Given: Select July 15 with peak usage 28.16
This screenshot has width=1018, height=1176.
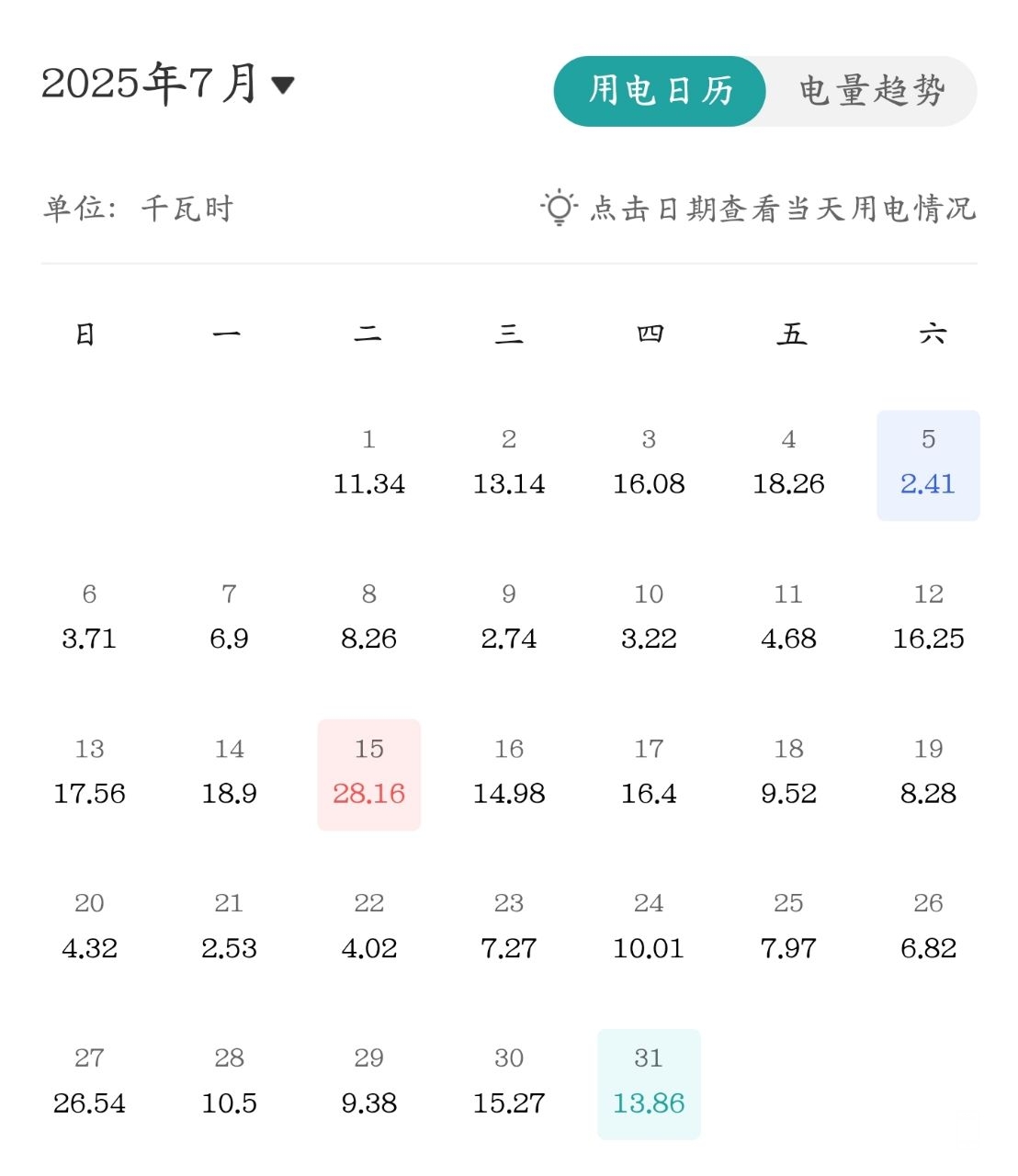Looking at the screenshot, I should [x=369, y=775].
